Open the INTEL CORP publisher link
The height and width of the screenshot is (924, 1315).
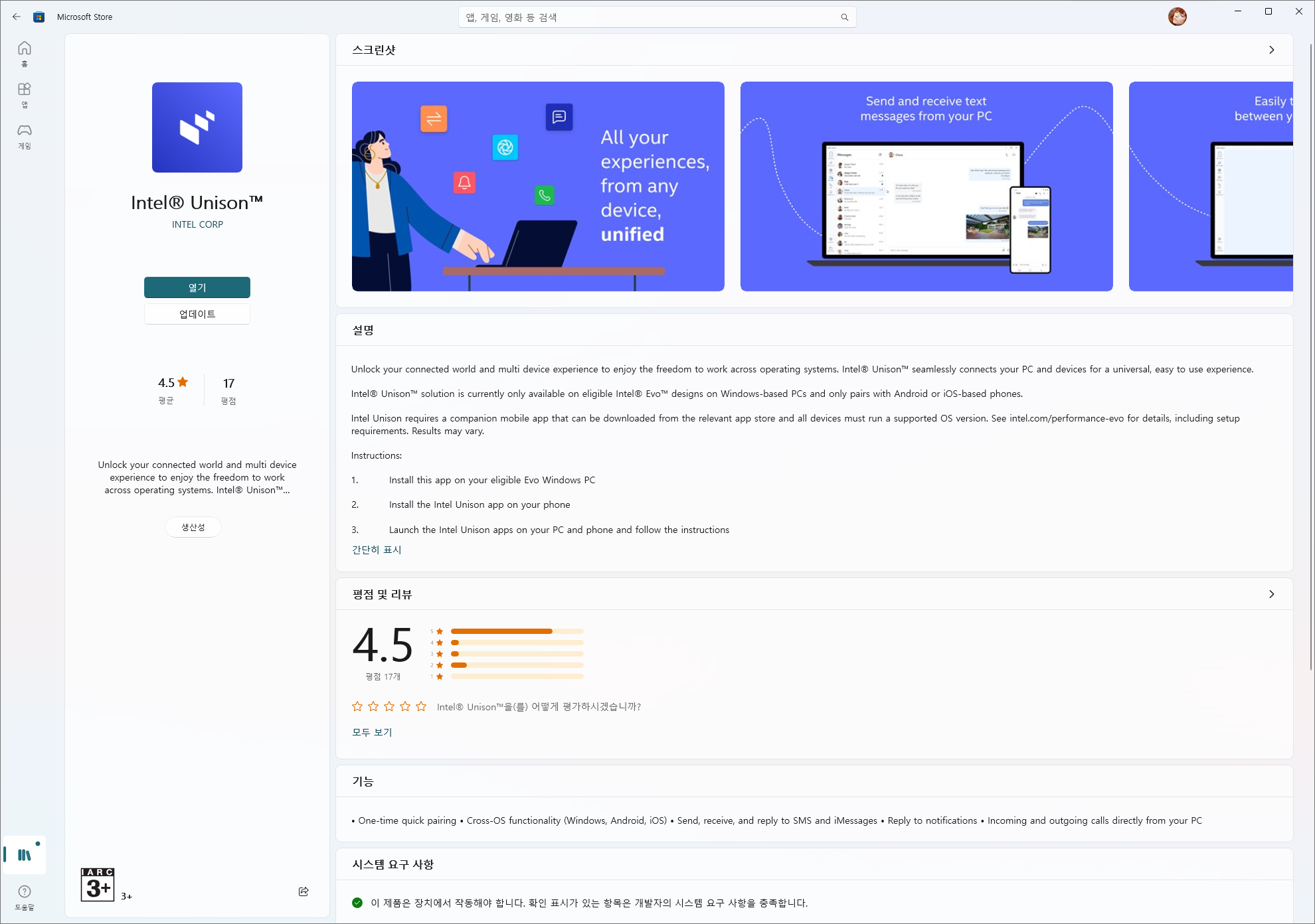[197, 224]
